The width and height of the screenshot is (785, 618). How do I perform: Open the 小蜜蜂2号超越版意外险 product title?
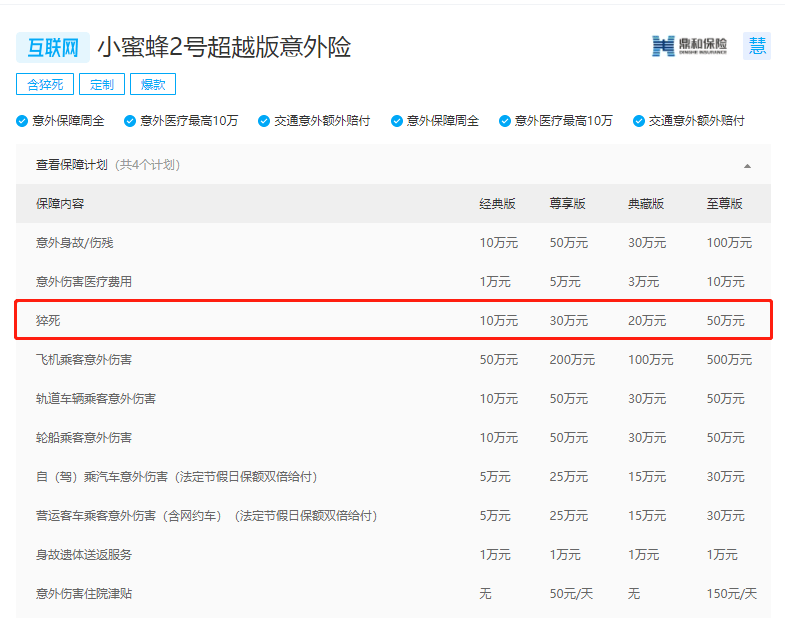224,48
